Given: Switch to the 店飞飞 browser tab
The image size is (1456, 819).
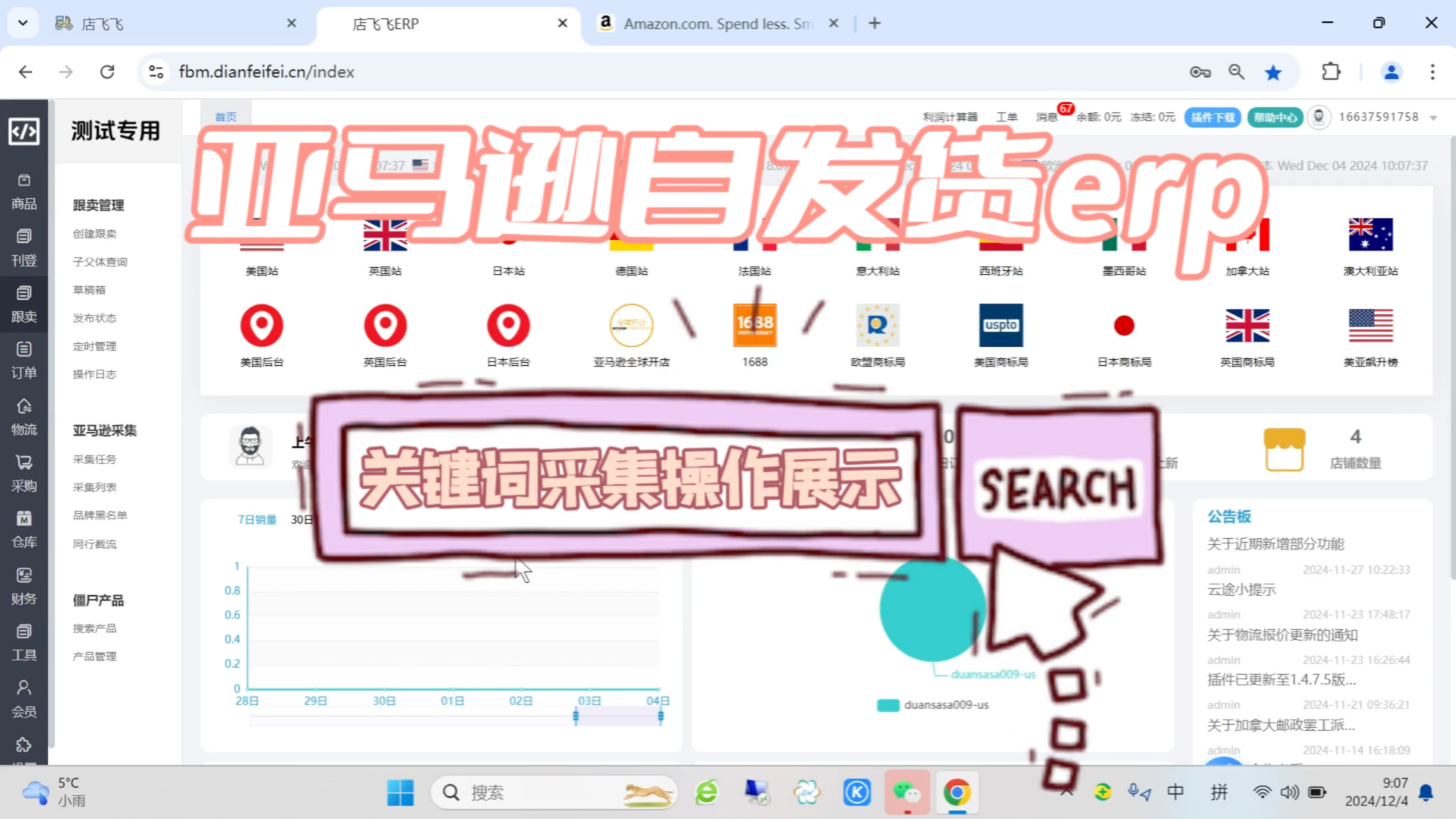Looking at the screenshot, I should (x=176, y=24).
